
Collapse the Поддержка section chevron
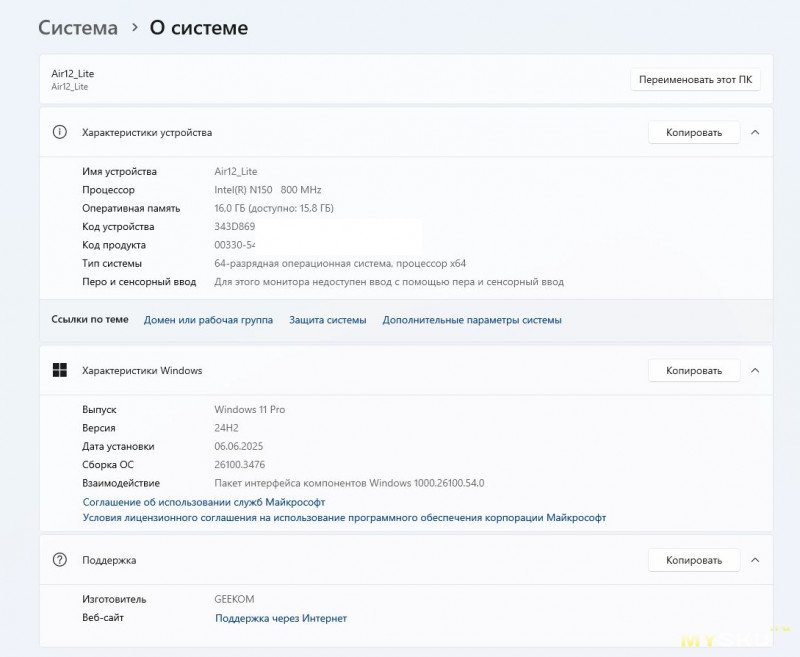click(x=755, y=560)
